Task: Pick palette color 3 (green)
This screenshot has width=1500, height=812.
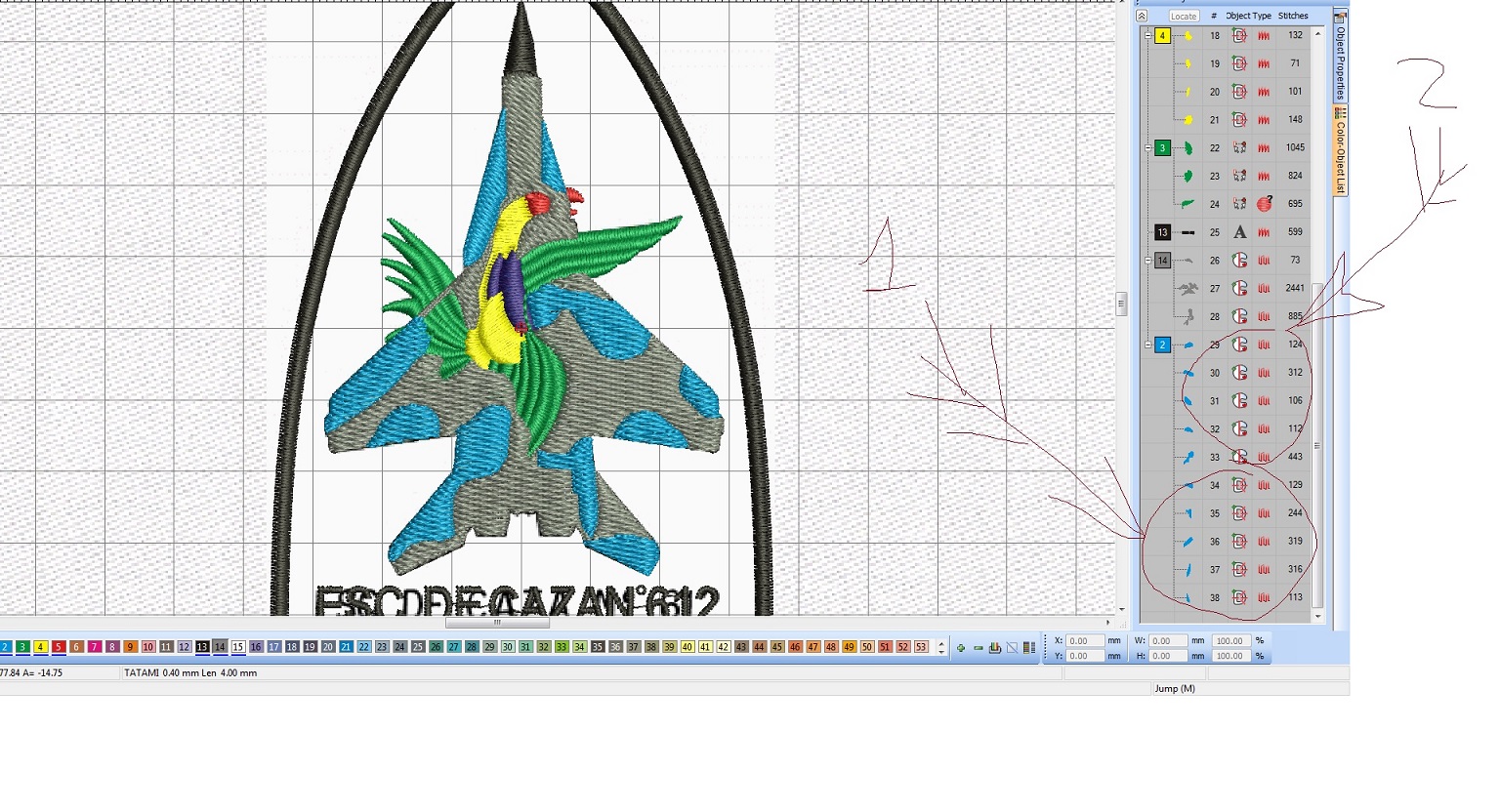Action: [x=22, y=647]
